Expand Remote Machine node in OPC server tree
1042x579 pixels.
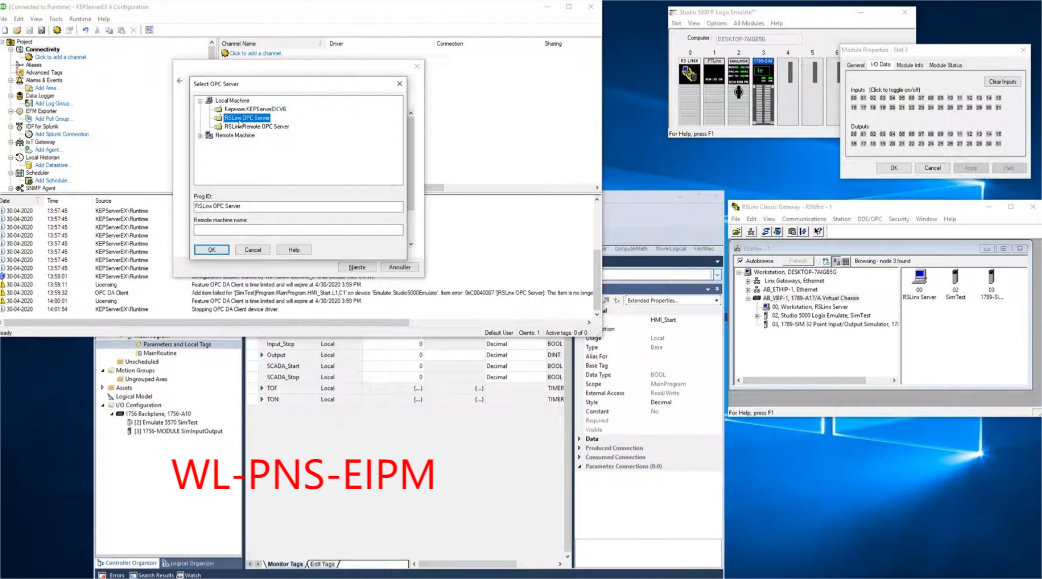(200, 136)
